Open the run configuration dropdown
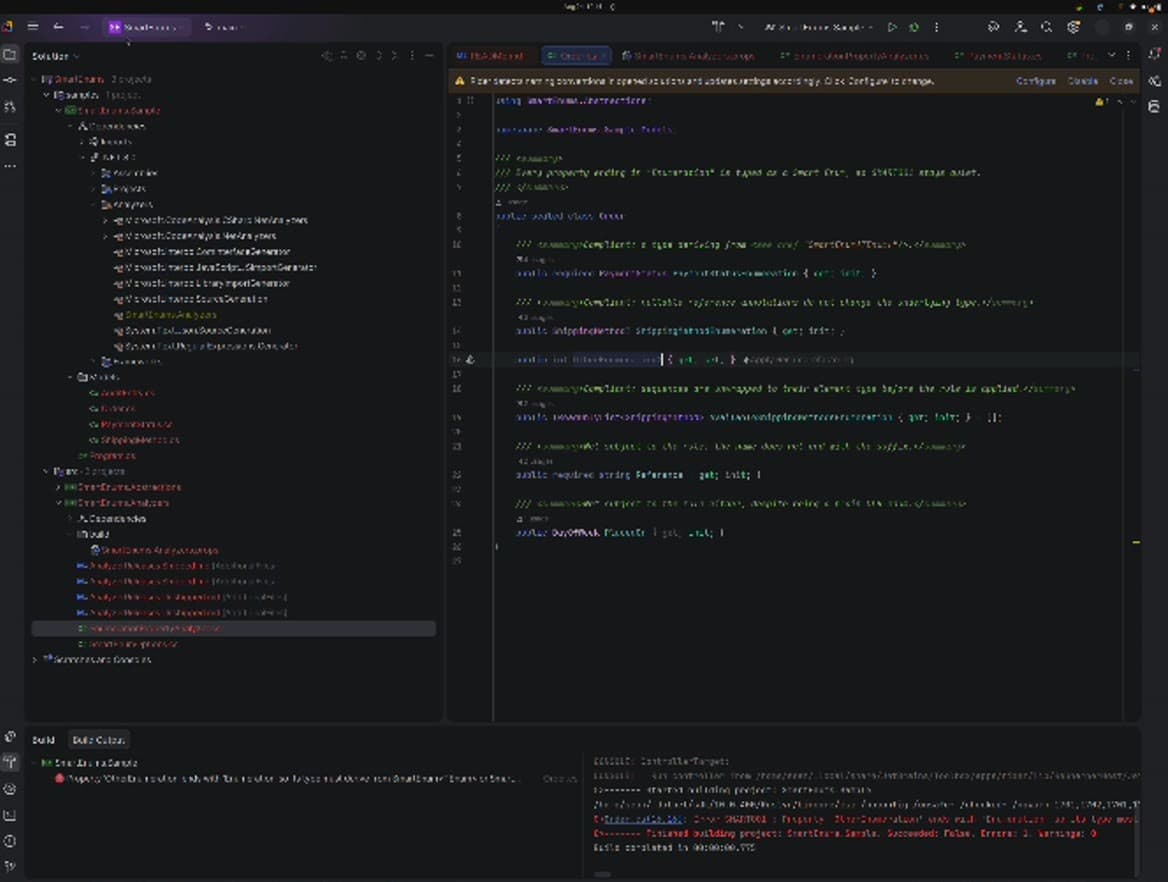Screen dimensions: 1168x882 pyautogui.click(x=818, y=27)
